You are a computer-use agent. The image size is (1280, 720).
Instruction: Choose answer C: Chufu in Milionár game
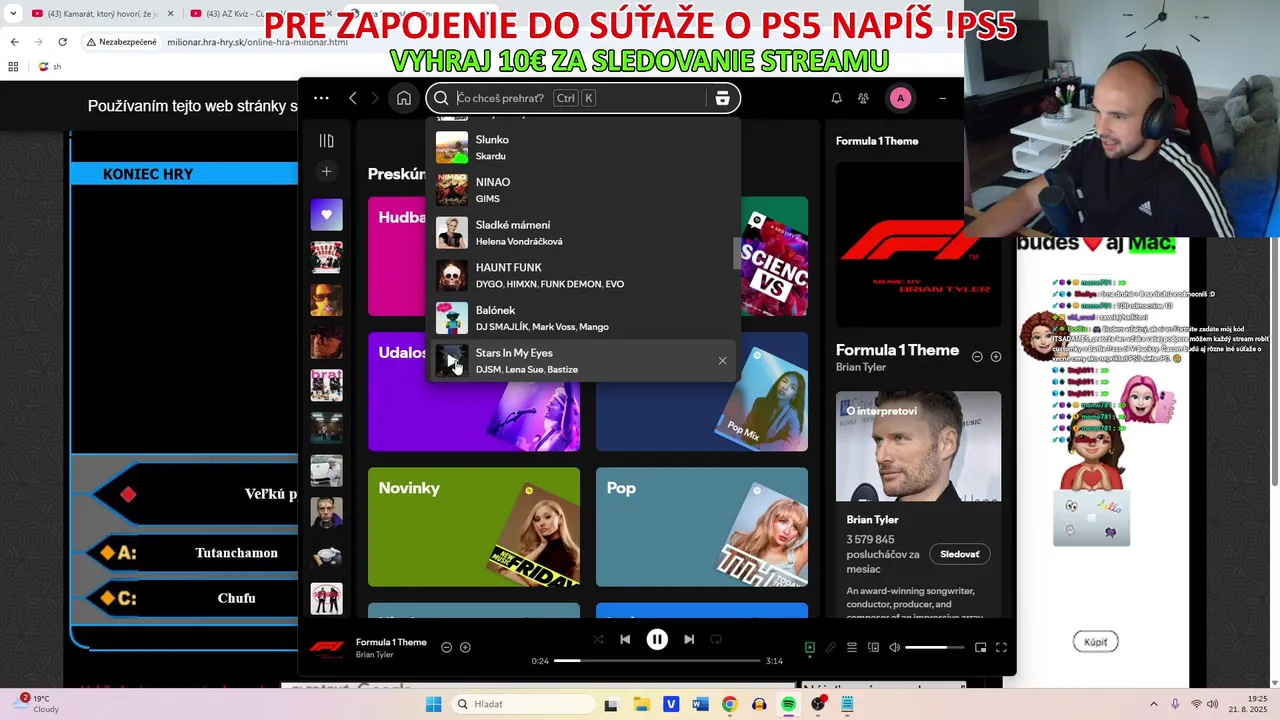pos(195,598)
